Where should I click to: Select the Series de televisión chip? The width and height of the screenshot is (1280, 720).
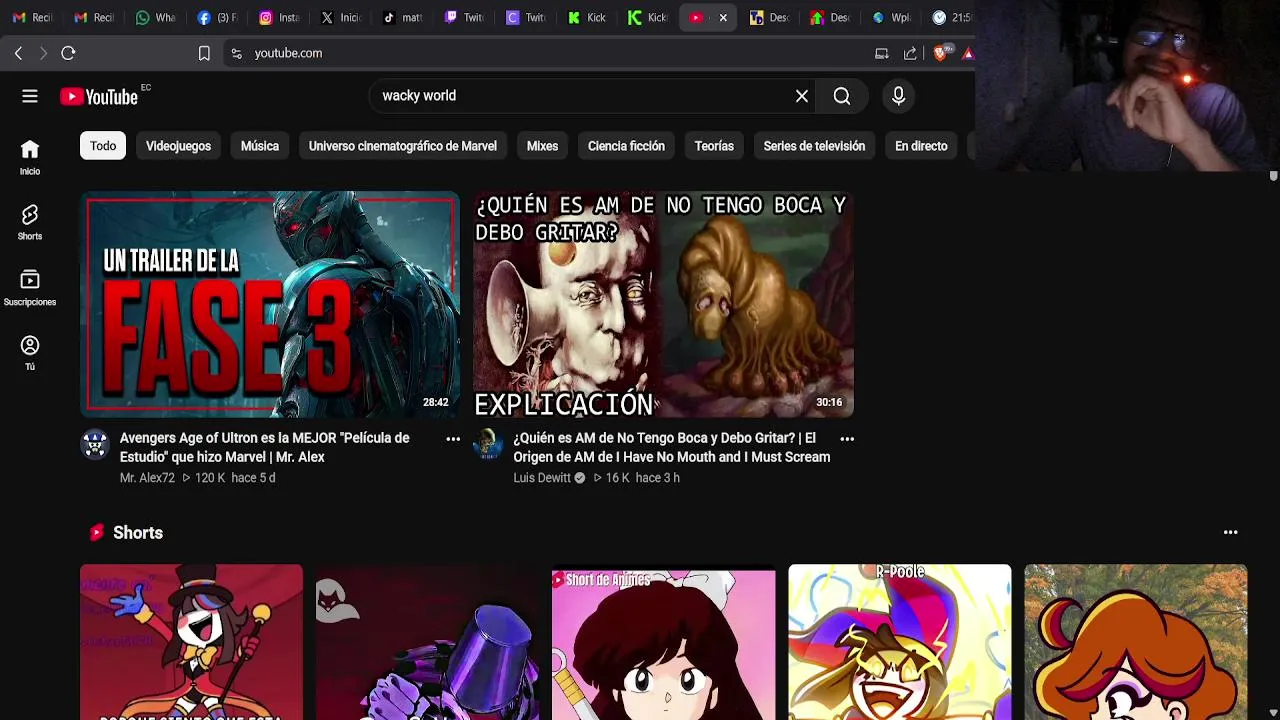pyautogui.click(x=814, y=146)
